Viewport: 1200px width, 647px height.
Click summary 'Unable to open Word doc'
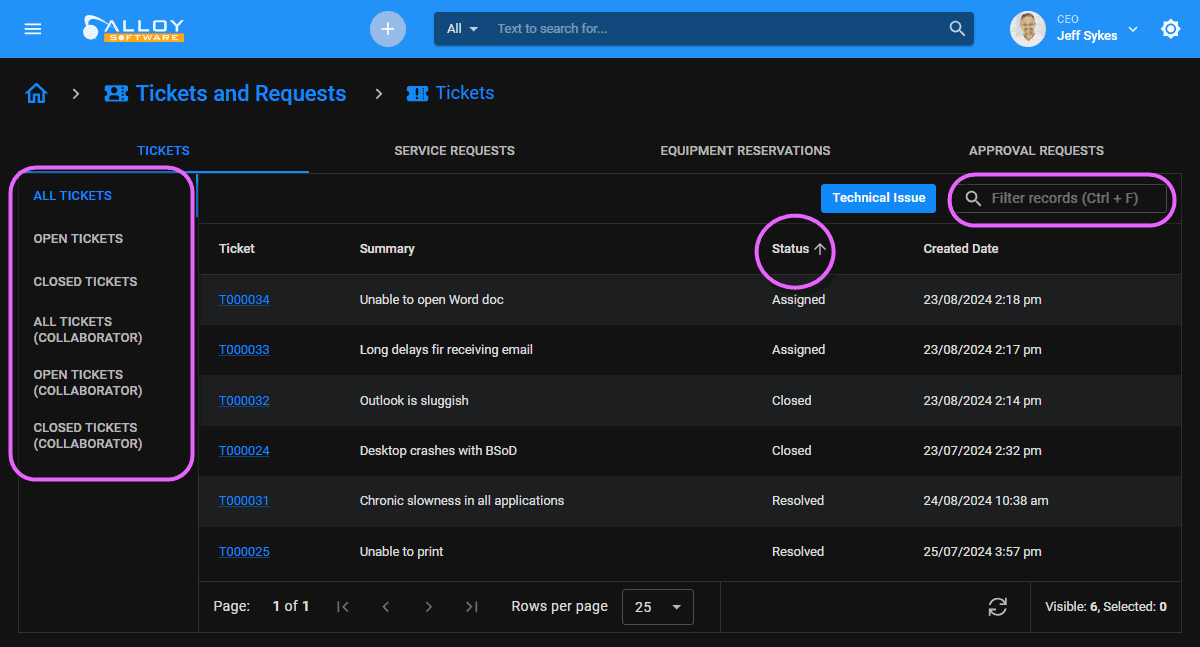(x=432, y=300)
